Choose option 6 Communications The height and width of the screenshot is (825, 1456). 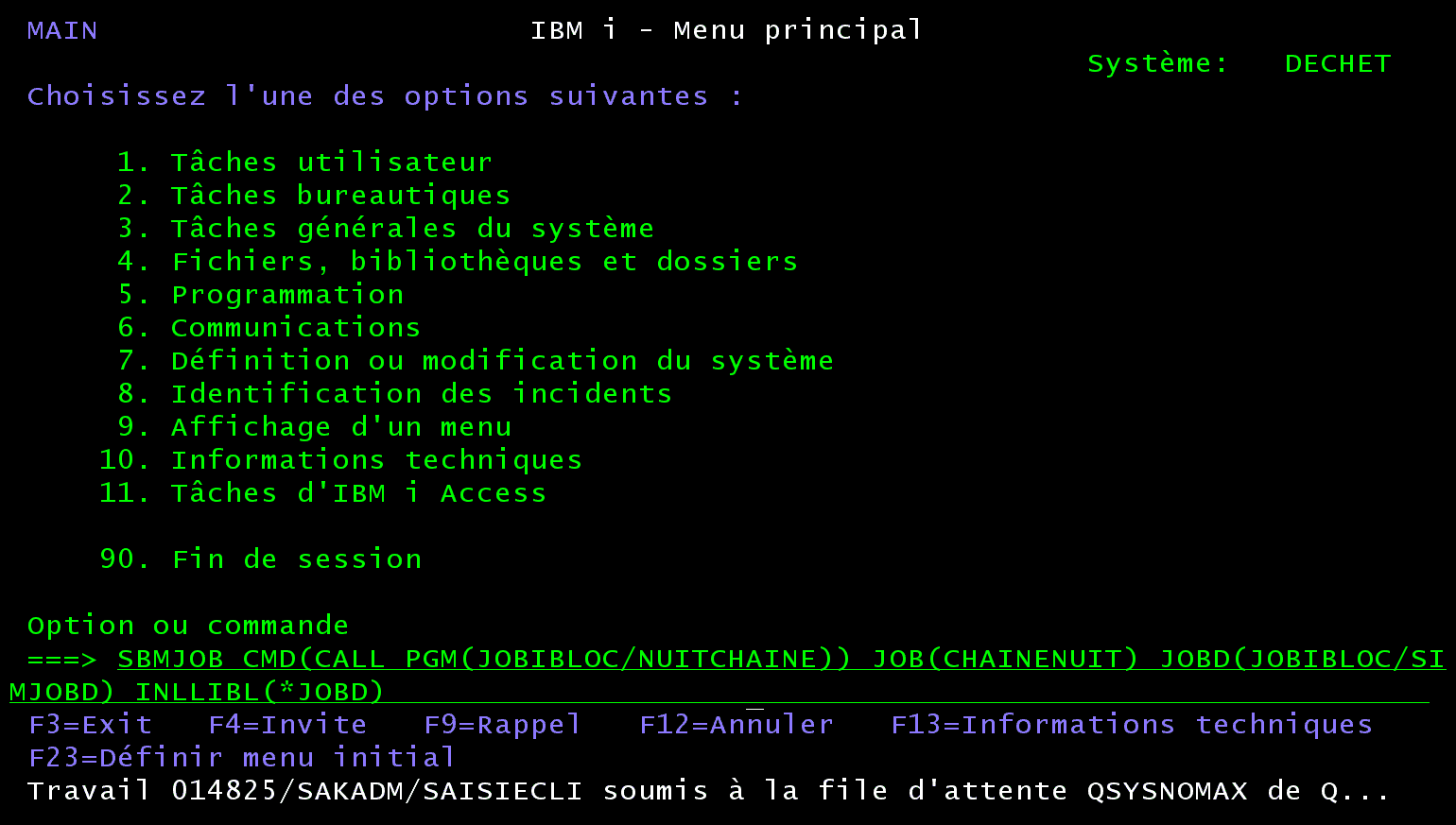click(x=269, y=328)
